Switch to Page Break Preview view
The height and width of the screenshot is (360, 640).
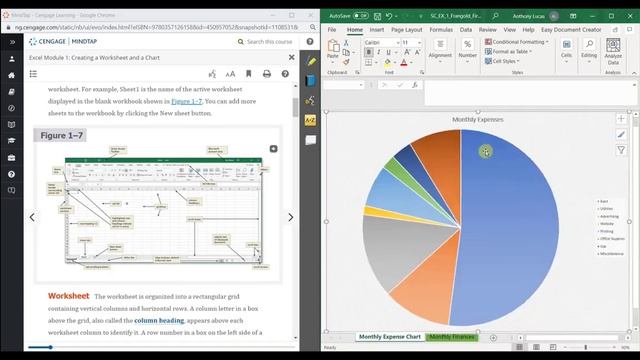(x=553, y=347)
